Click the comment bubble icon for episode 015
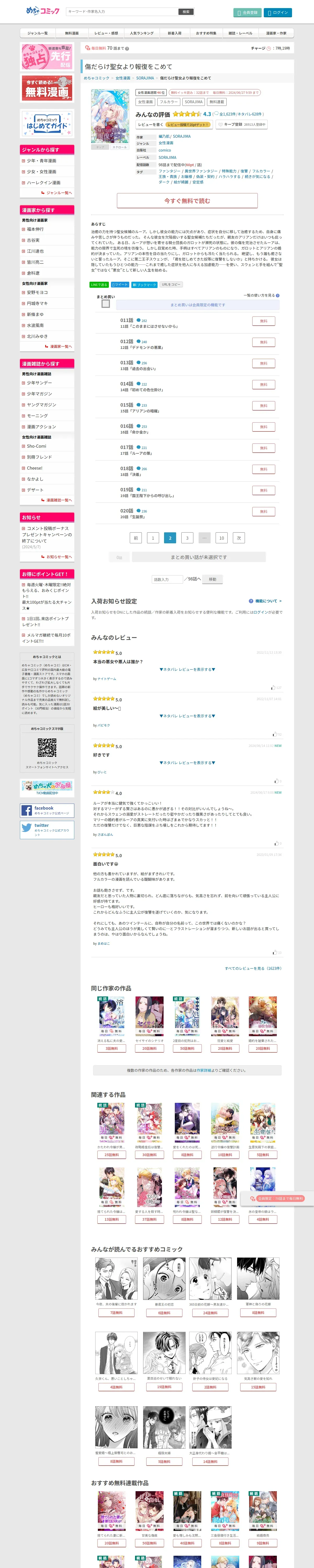314x1568 pixels. coord(138,405)
